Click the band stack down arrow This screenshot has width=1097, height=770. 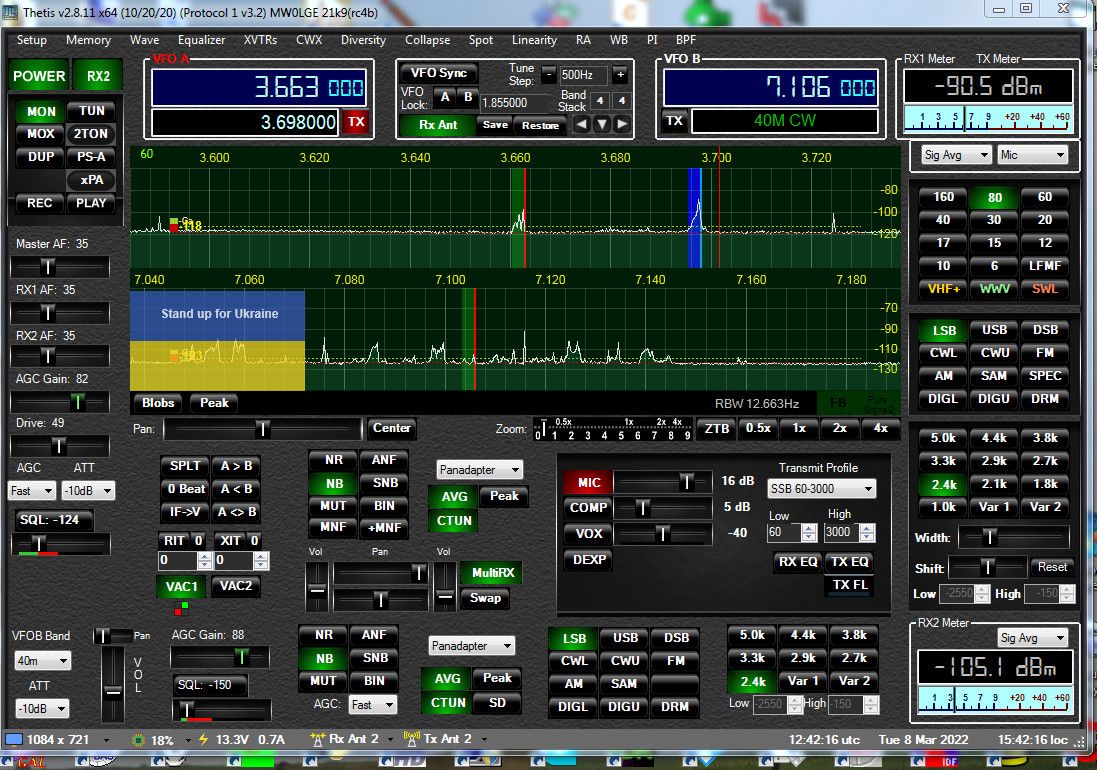click(602, 125)
